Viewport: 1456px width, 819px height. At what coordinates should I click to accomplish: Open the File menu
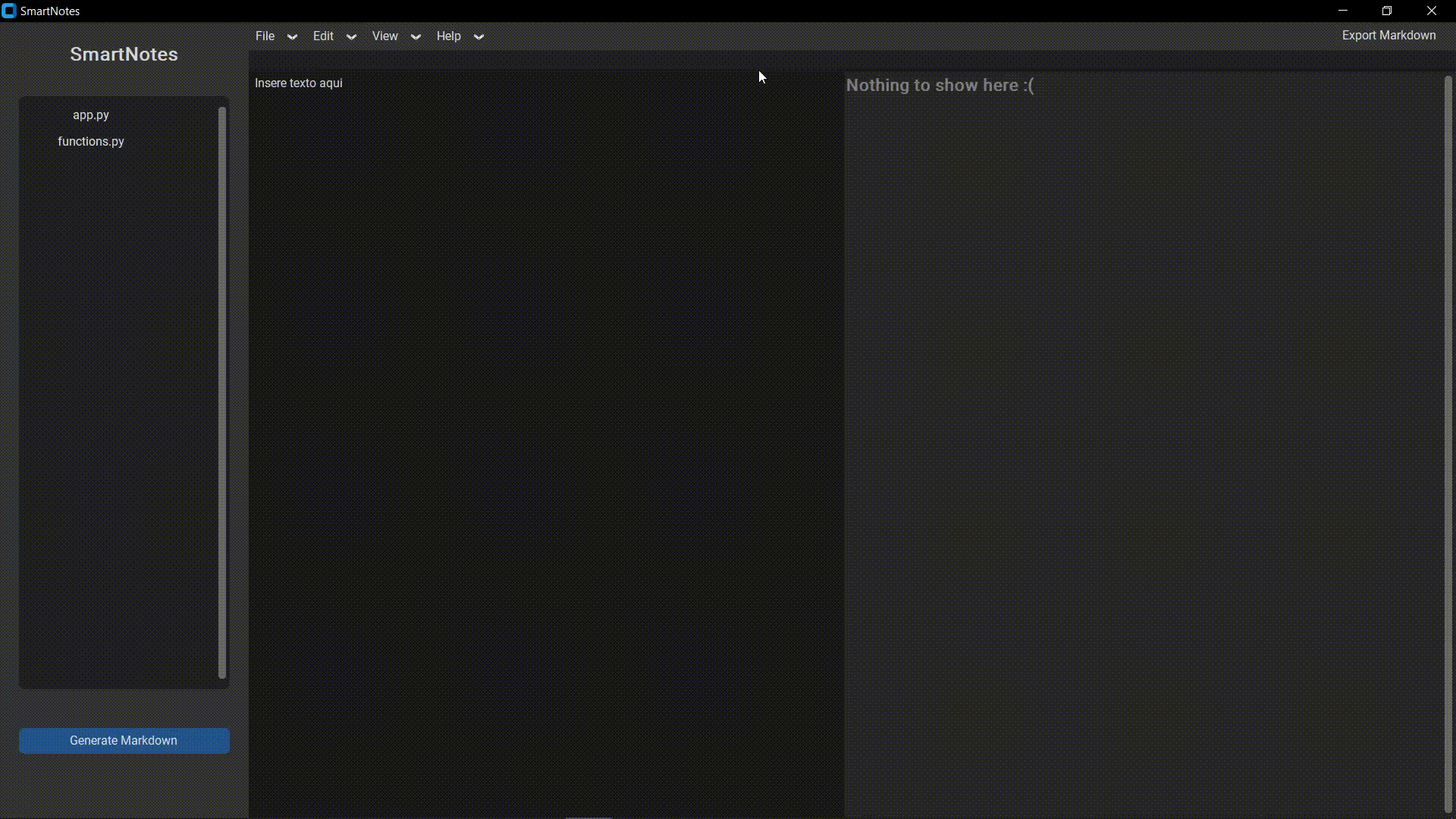pos(265,36)
